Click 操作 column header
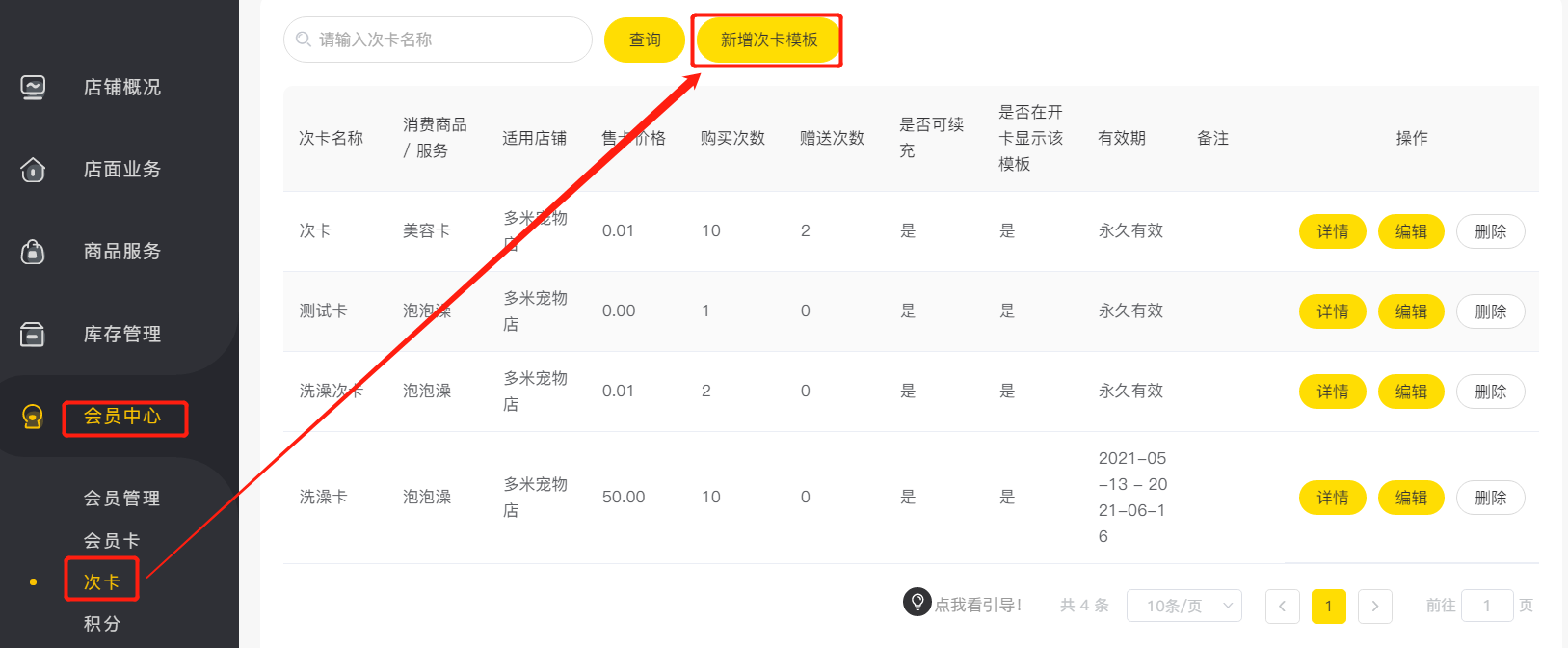 1412,138
